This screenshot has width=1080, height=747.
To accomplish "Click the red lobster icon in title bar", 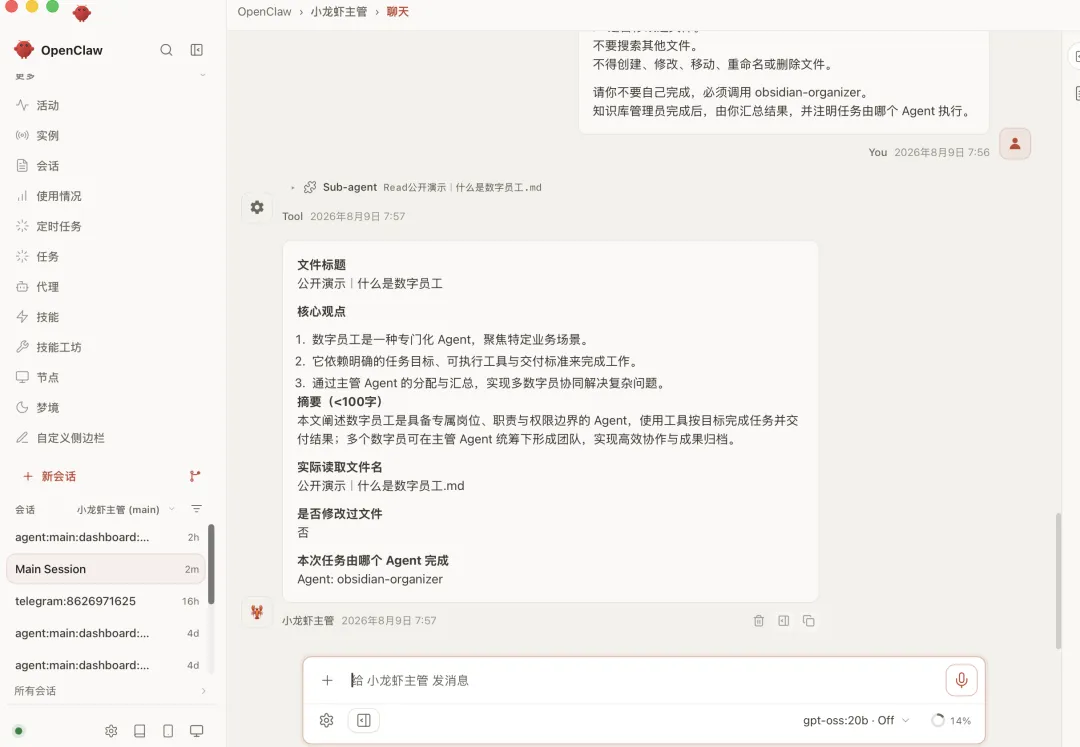I will 82,12.
